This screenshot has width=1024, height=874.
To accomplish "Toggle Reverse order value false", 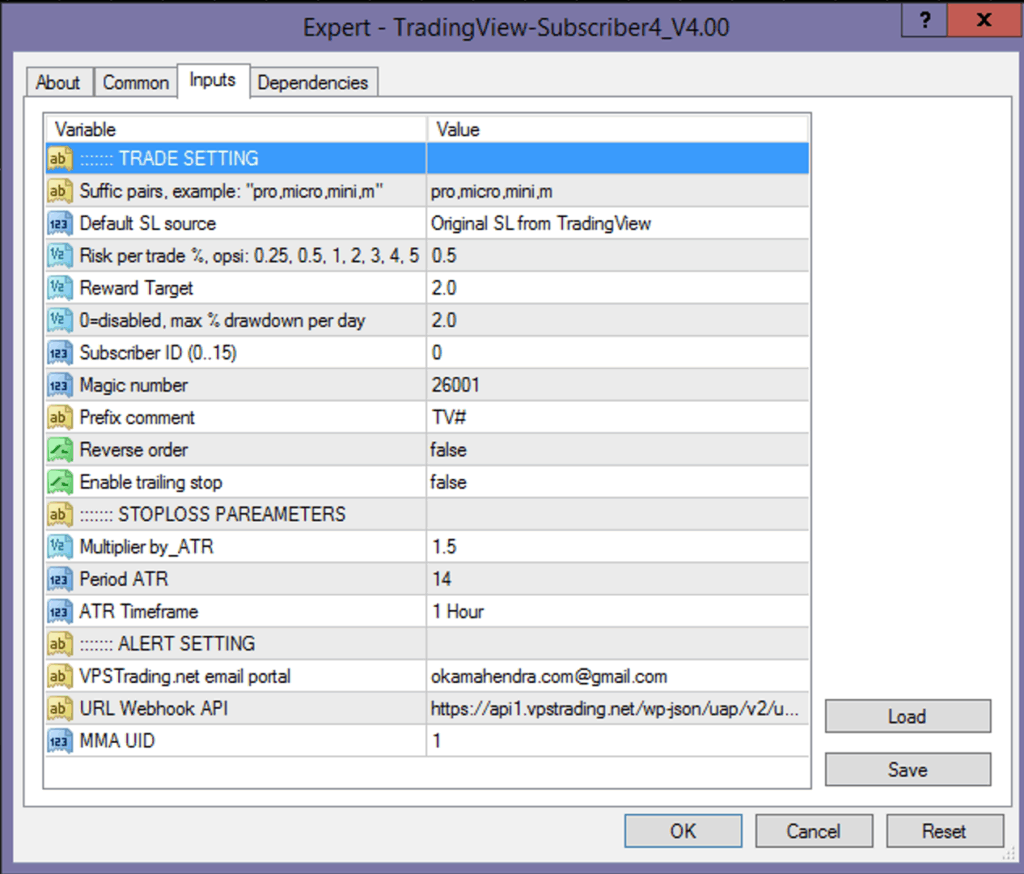I will (618, 449).
